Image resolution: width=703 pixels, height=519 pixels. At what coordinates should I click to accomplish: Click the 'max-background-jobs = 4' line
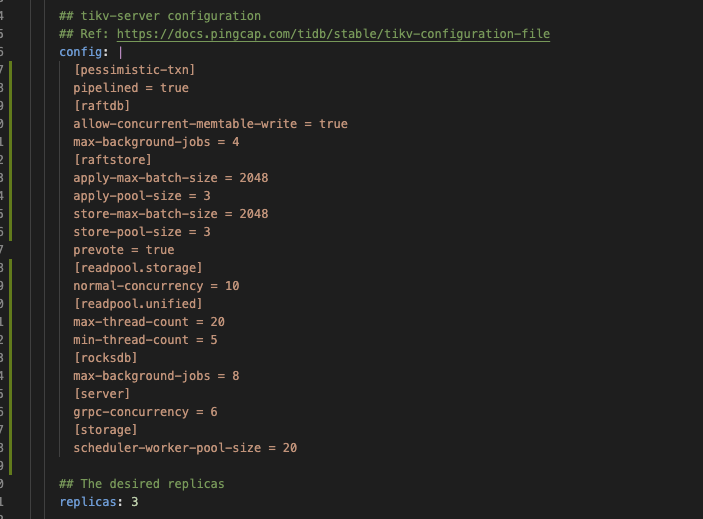(x=156, y=142)
